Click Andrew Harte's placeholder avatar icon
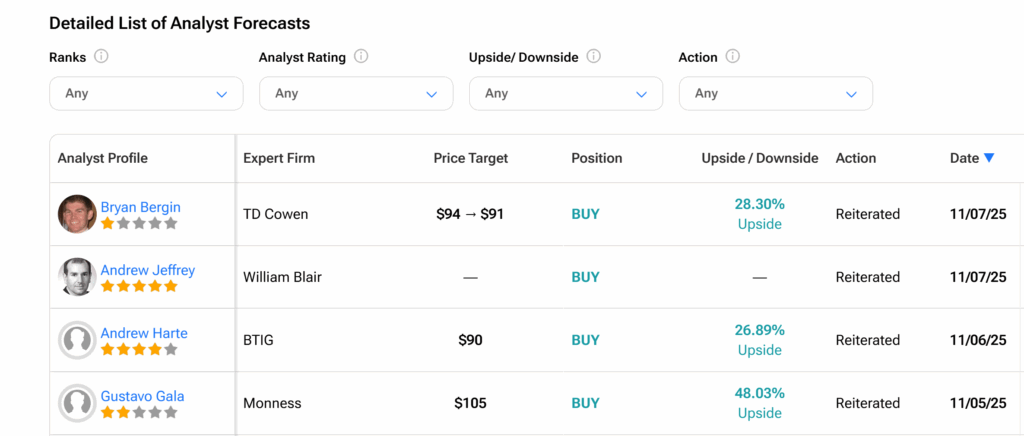 tap(77, 340)
